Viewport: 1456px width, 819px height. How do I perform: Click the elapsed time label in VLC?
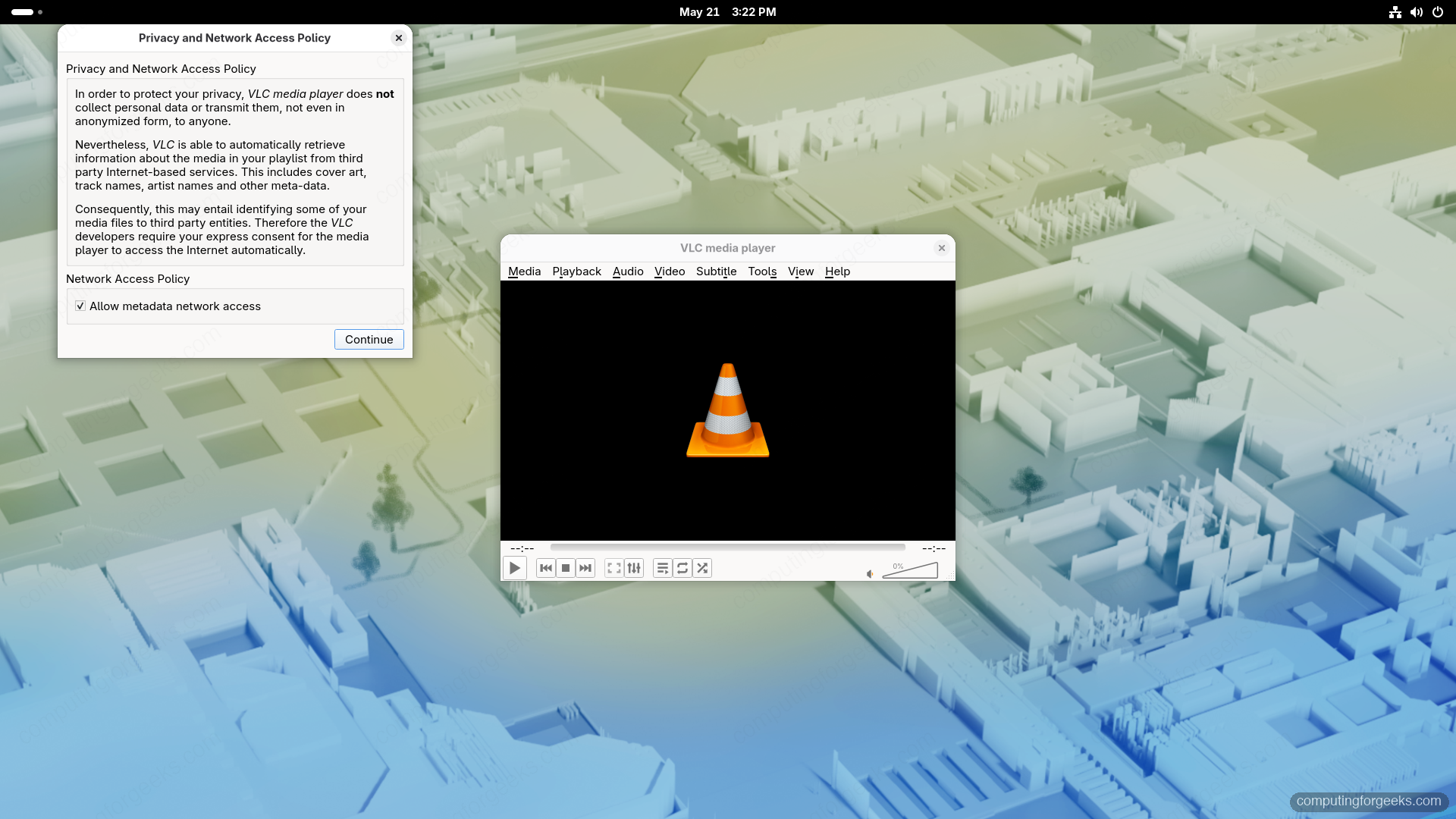[522, 548]
